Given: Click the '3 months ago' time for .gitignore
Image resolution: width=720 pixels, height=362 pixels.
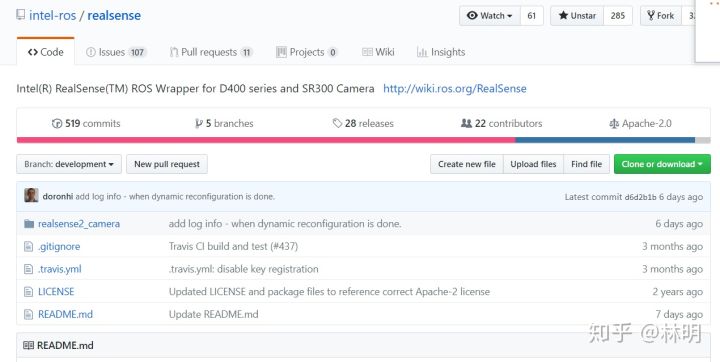Looking at the screenshot, I should tap(672, 246).
